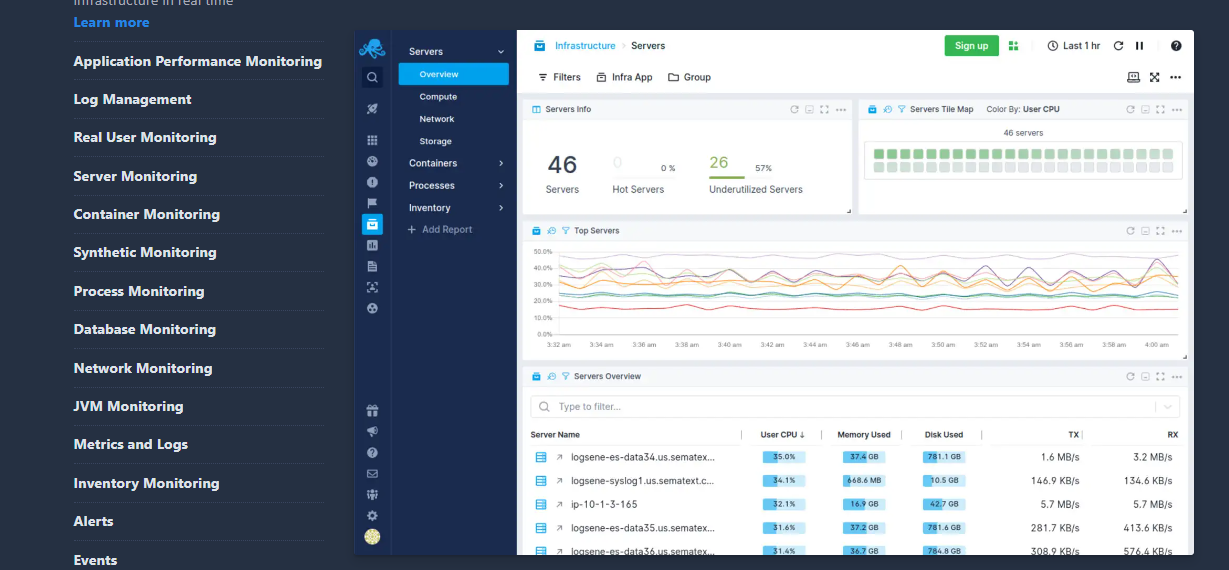Select the Network nav item
The width and height of the screenshot is (1229, 570).
tap(437, 119)
